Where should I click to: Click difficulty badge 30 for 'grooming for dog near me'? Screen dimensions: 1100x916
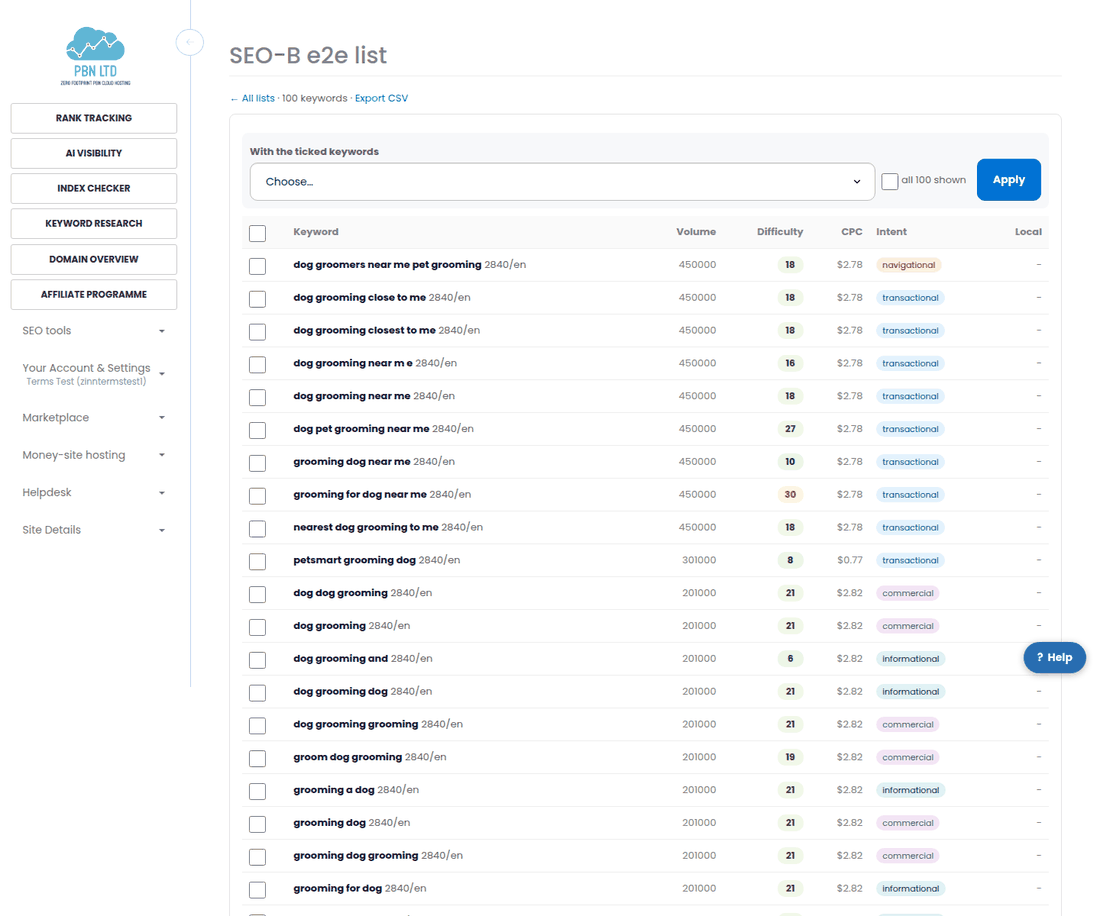tap(790, 494)
